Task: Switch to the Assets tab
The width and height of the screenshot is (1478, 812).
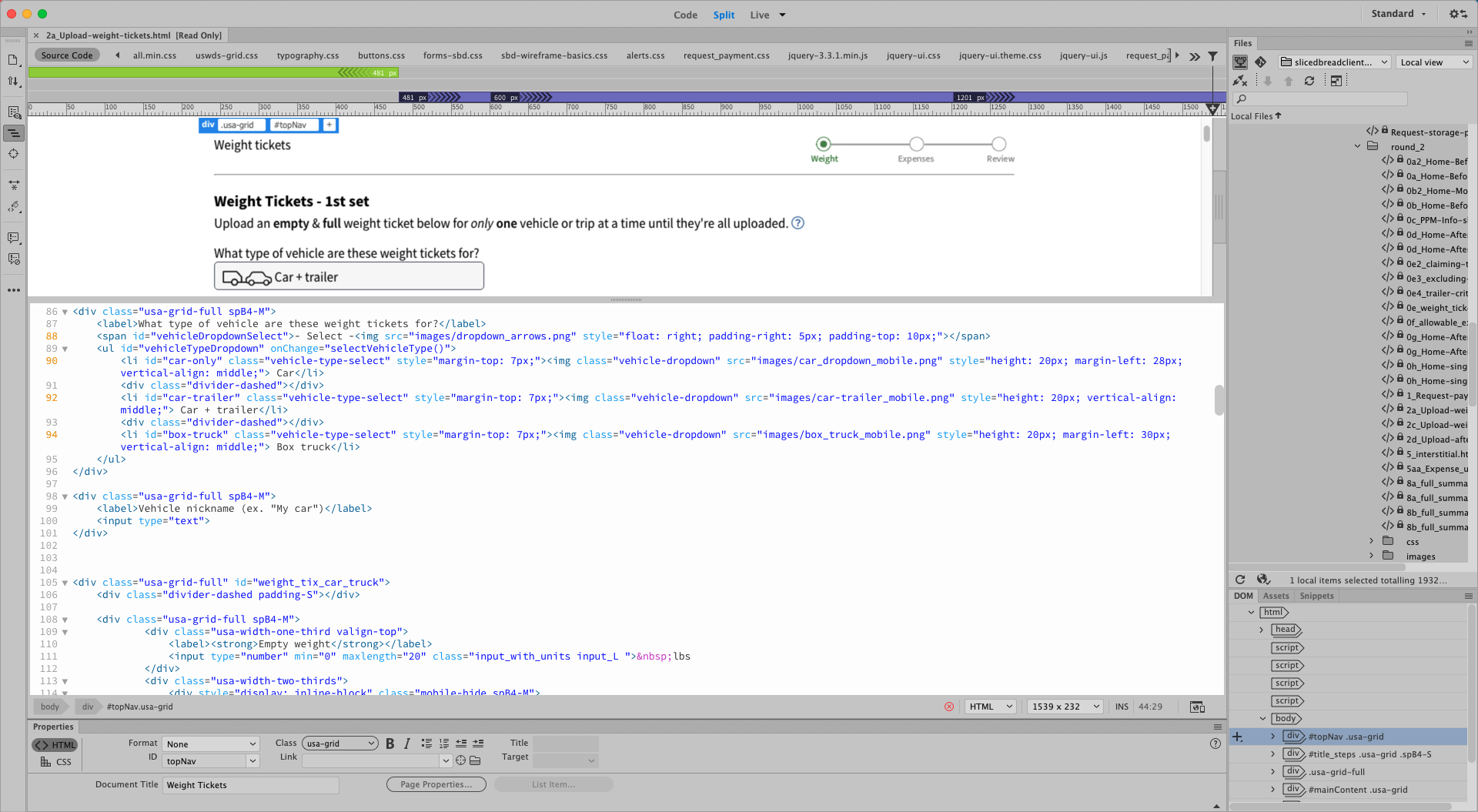Action: coord(1276,596)
